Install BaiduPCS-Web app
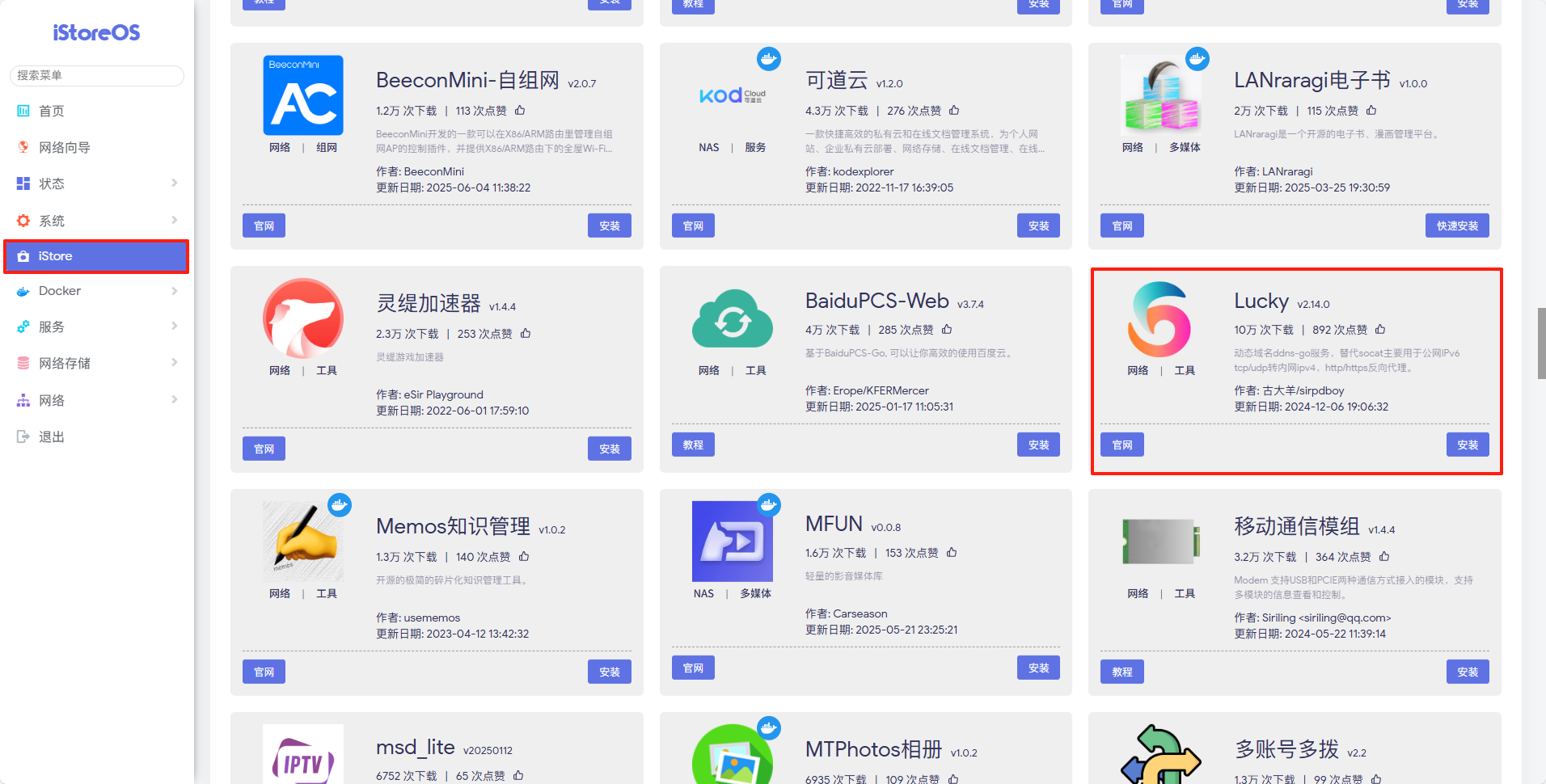This screenshot has height=784, width=1546. click(1039, 445)
